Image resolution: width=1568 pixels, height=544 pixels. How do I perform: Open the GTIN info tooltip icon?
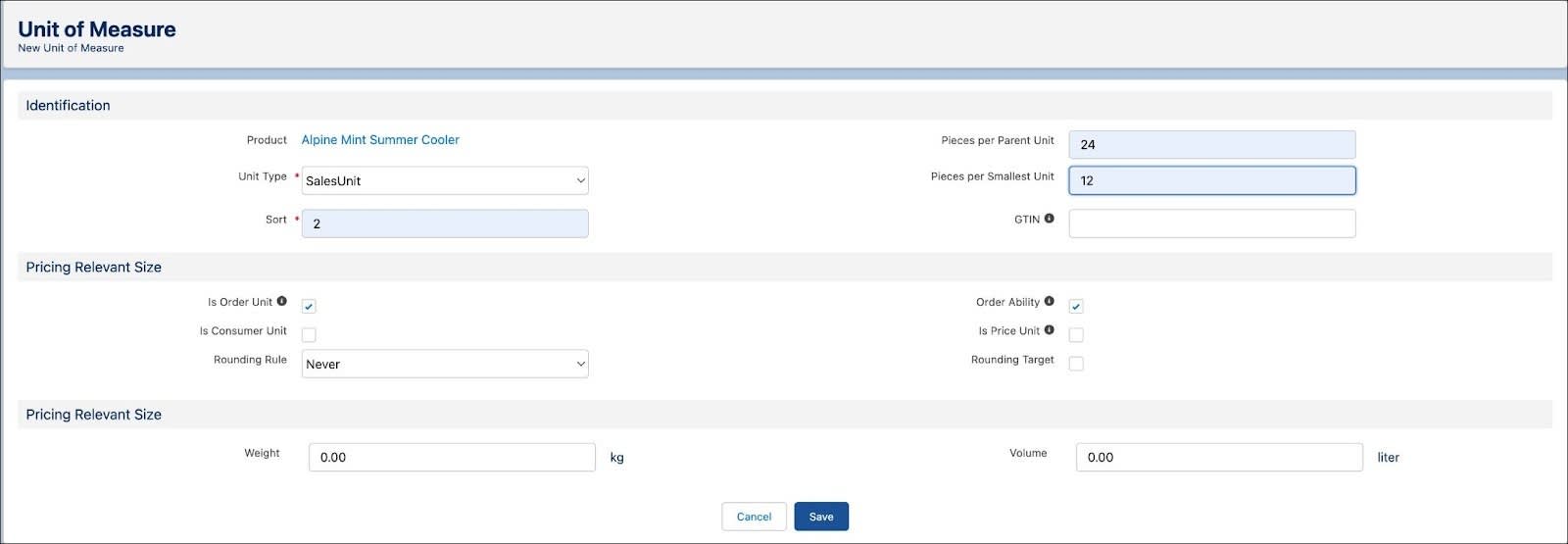point(1049,219)
